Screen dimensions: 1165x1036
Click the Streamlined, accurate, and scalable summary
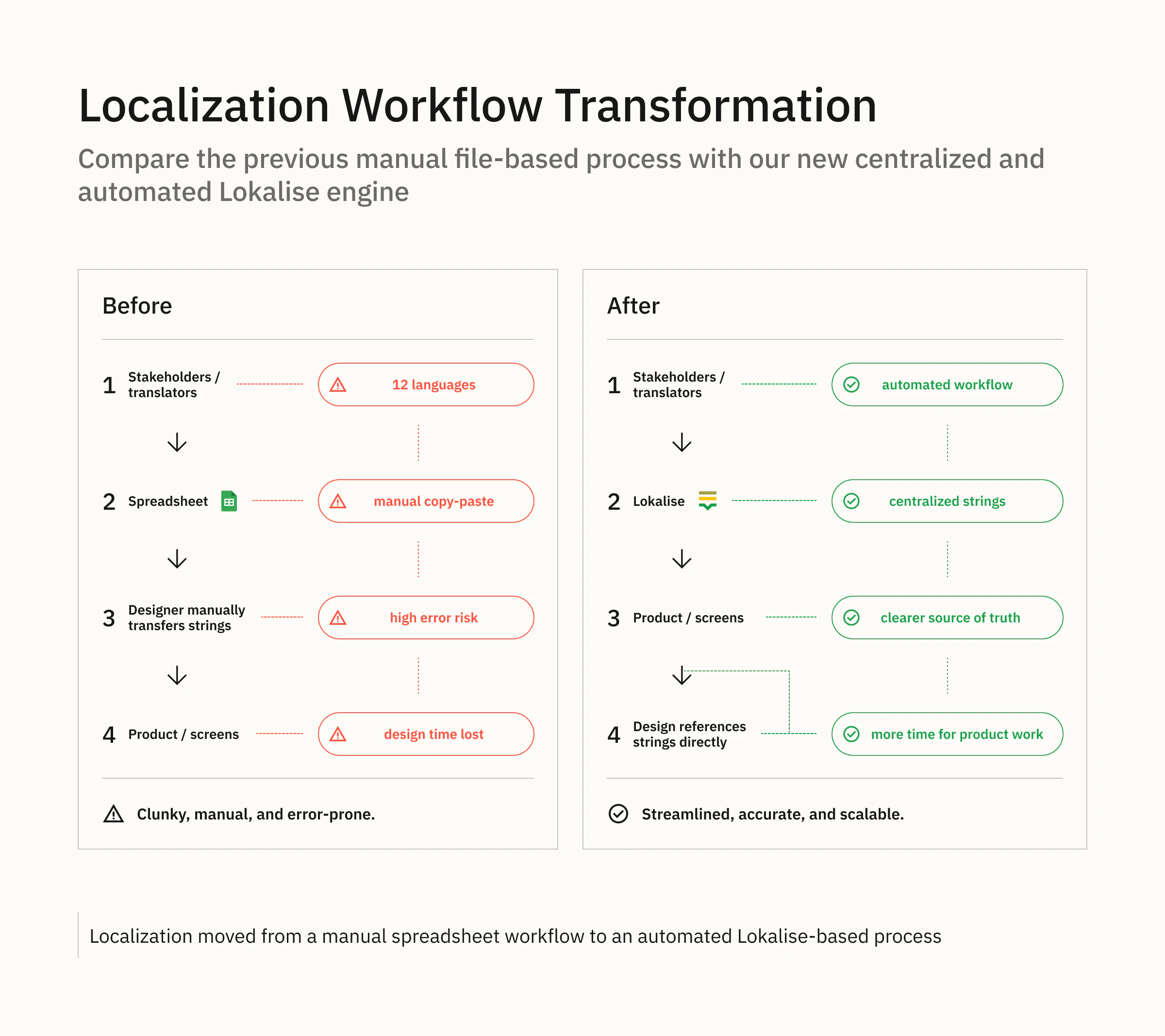click(x=773, y=814)
